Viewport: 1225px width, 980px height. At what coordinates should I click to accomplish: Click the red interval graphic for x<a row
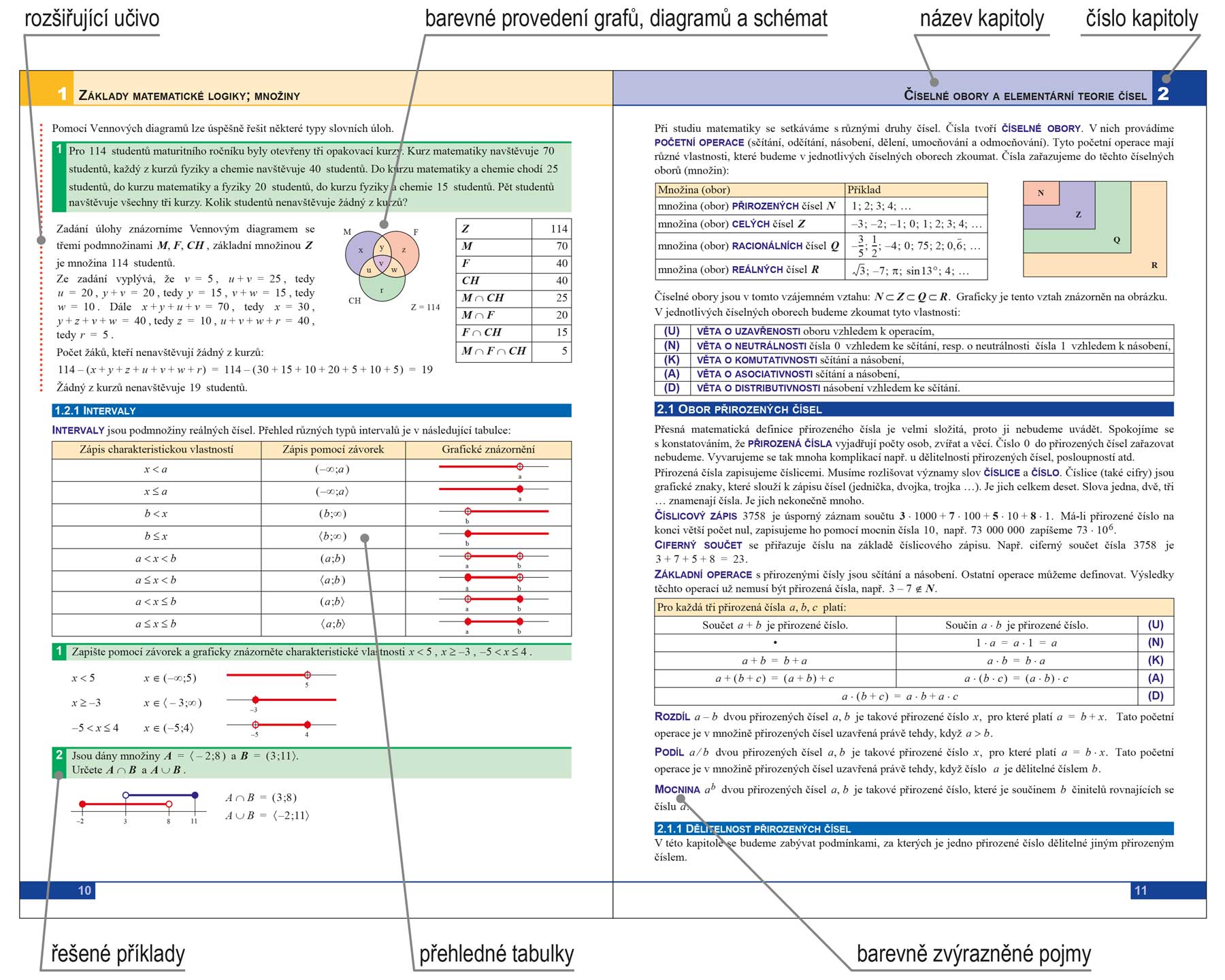(x=493, y=469)
